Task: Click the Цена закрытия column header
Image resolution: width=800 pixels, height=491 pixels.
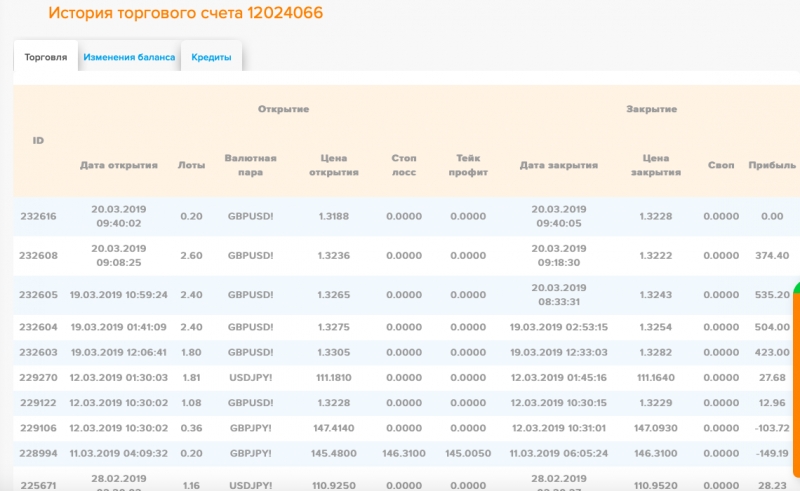Action: (x=656, y=165)
